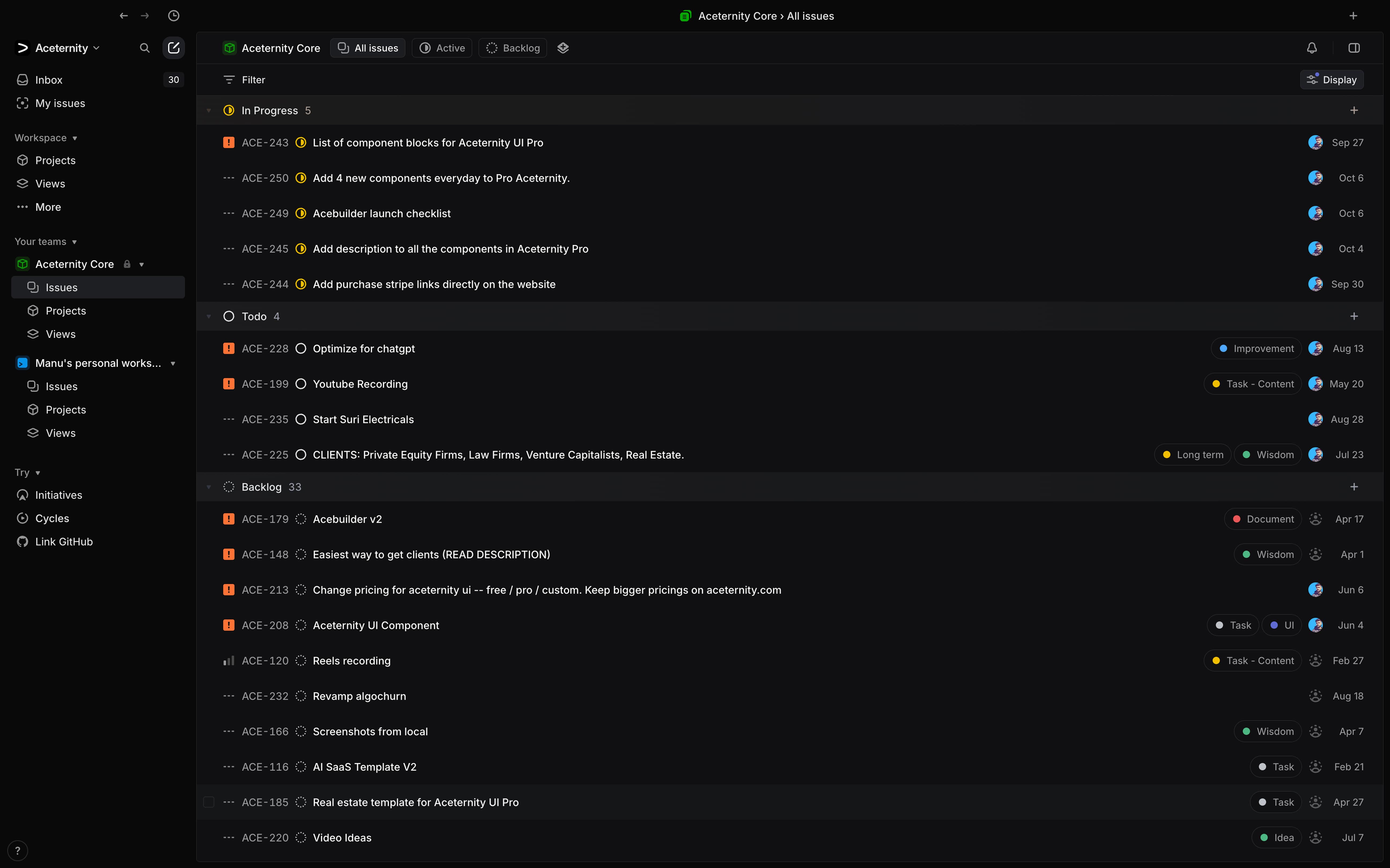
Task: Click the navigate back arrow
Action: (123, 16)
